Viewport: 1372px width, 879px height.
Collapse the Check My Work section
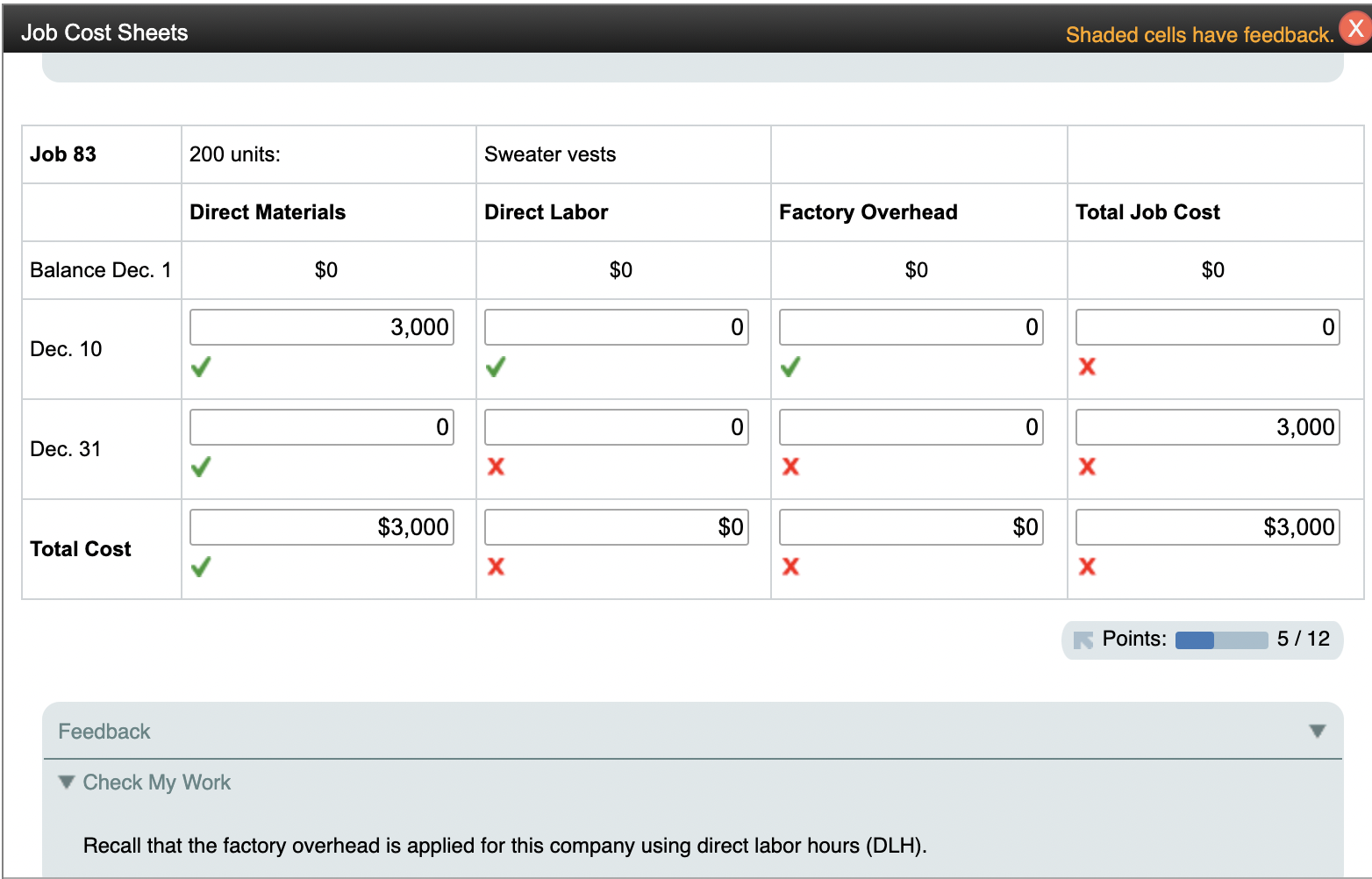[66, 782]
